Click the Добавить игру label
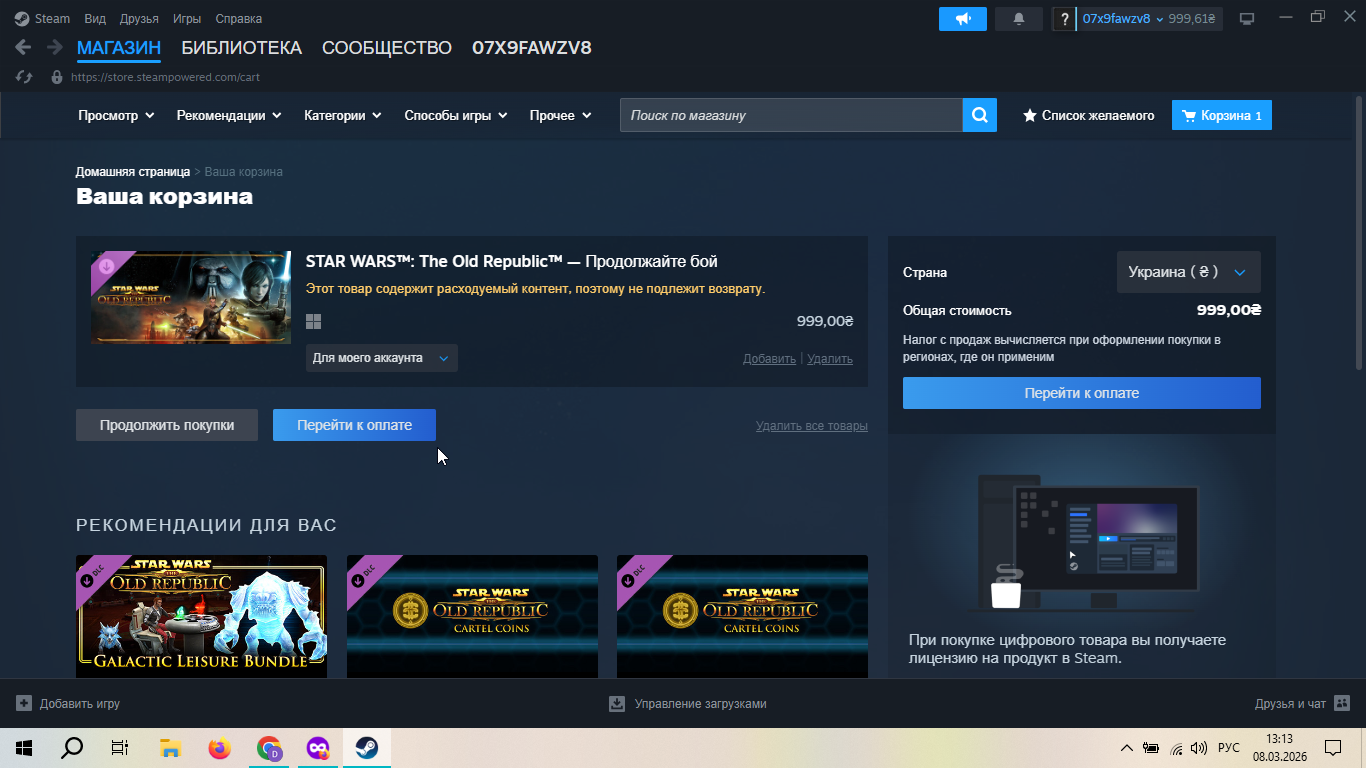 click(80, 704)
